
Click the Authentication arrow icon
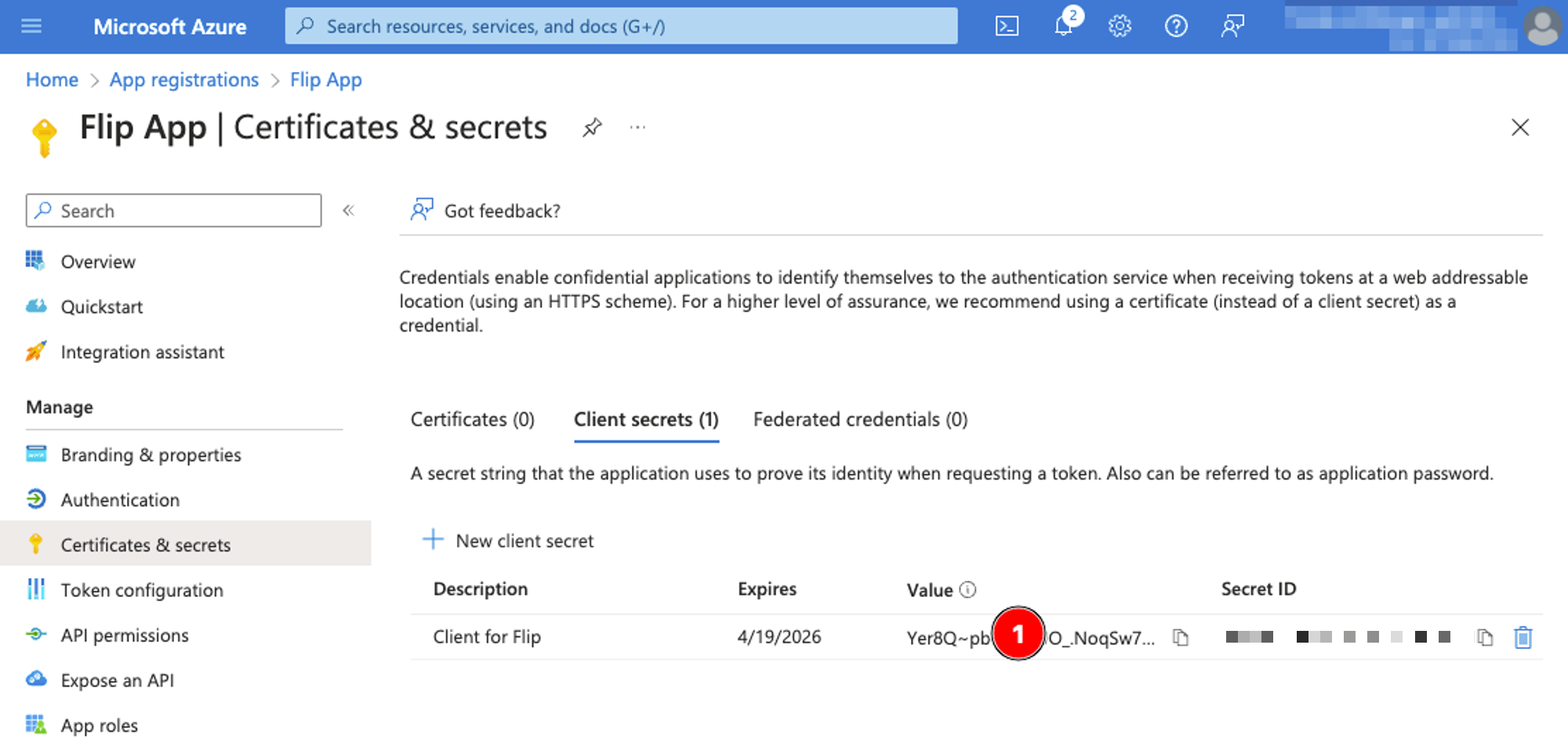(x=36, y=498)
